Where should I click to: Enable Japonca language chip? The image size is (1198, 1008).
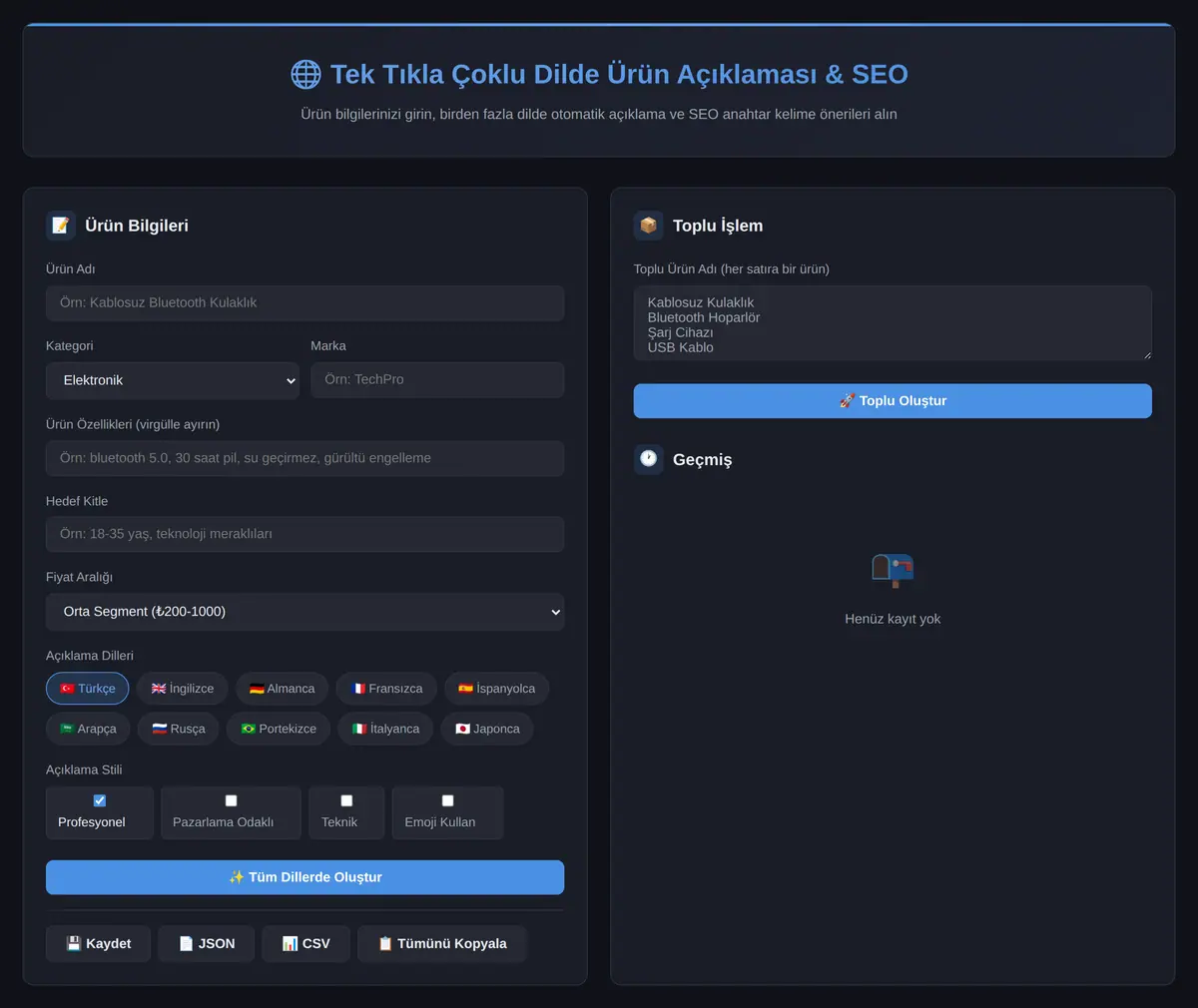tap(487, 729)
